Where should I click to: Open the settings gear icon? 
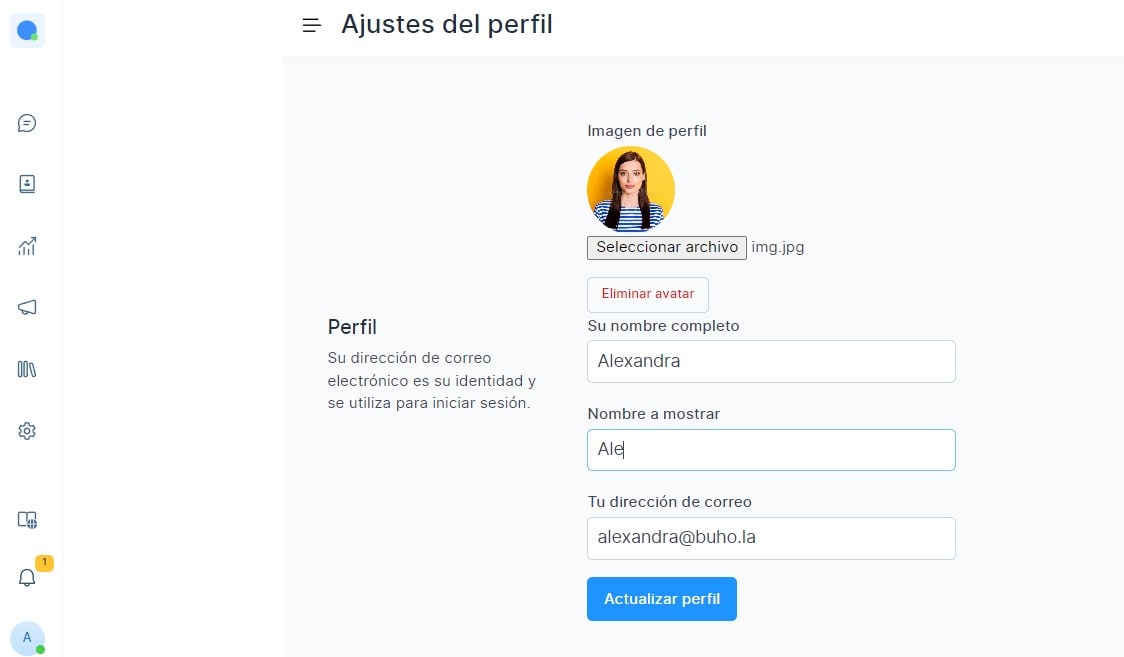tap(28, 431)
